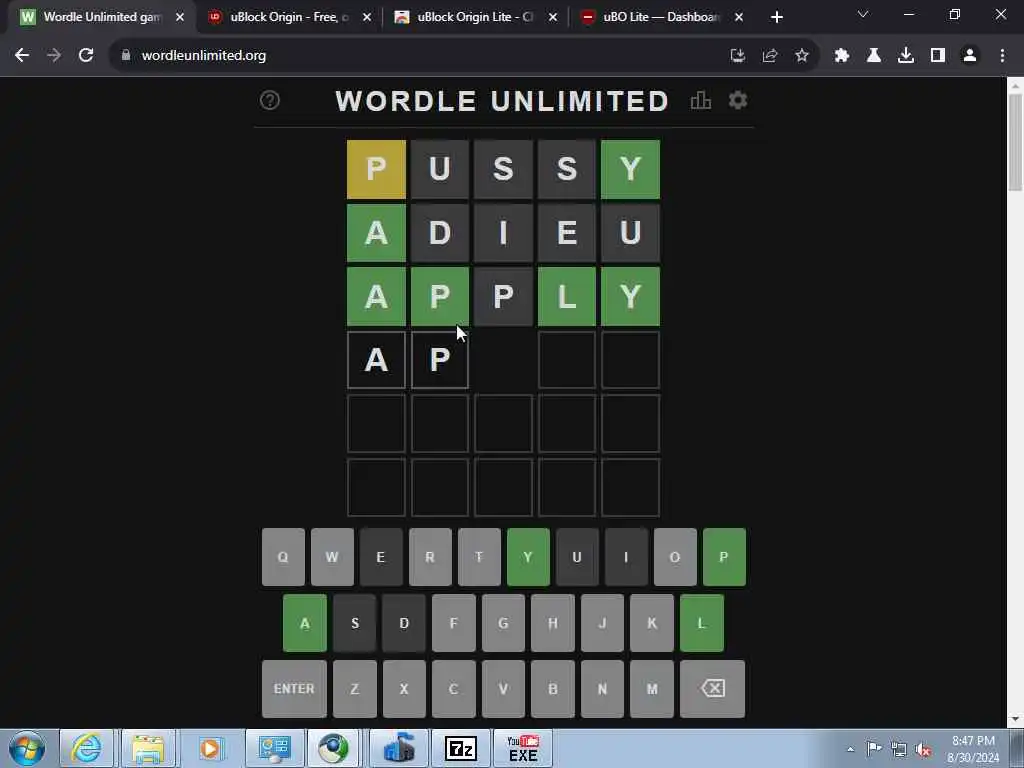Click the green Y key on the keyboard
This screenshot has width=1024, height=768.
tap(528, 557)
